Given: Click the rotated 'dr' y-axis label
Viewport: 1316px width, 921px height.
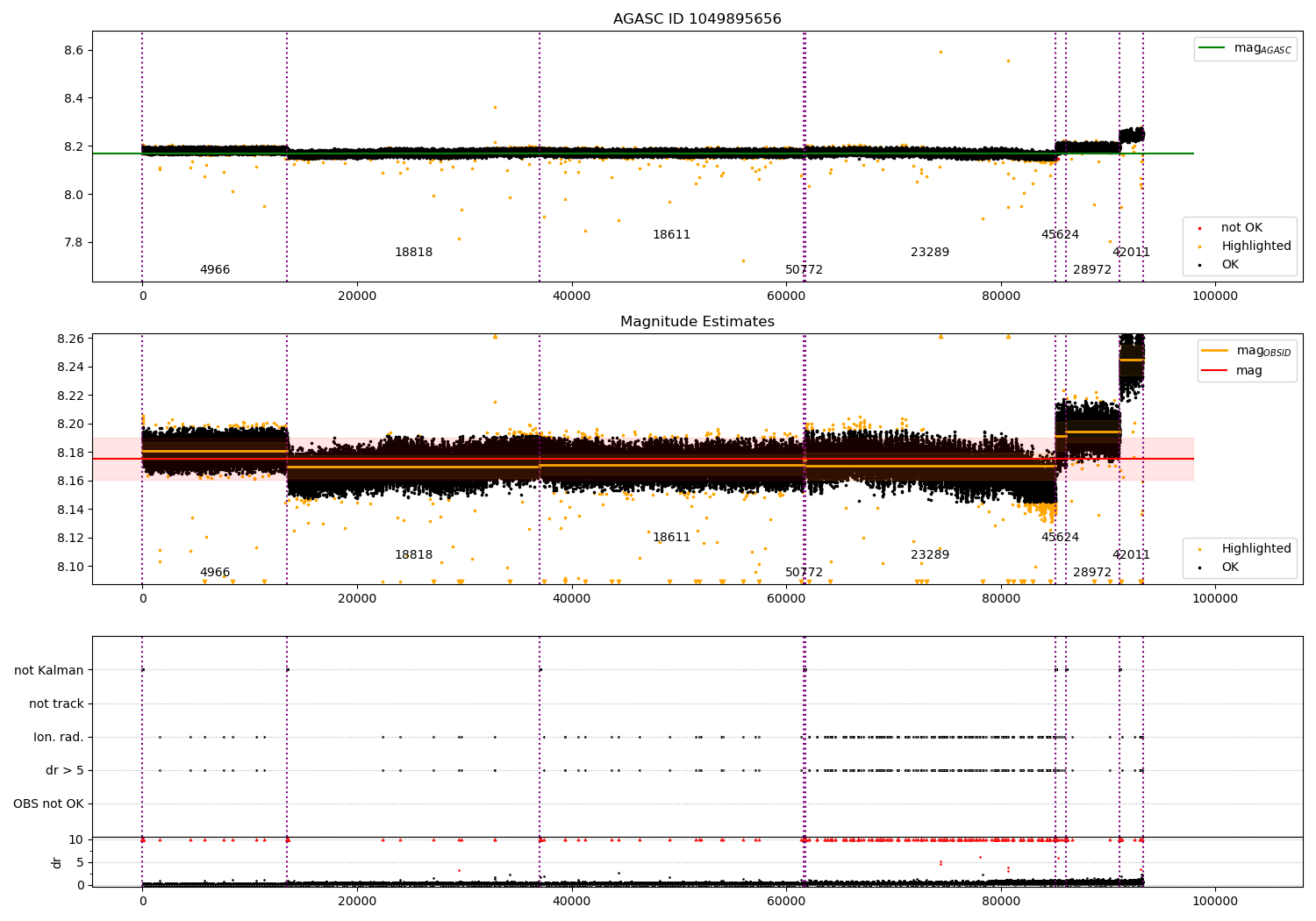Looking at the screenshot, I should (x=57, y=862).
